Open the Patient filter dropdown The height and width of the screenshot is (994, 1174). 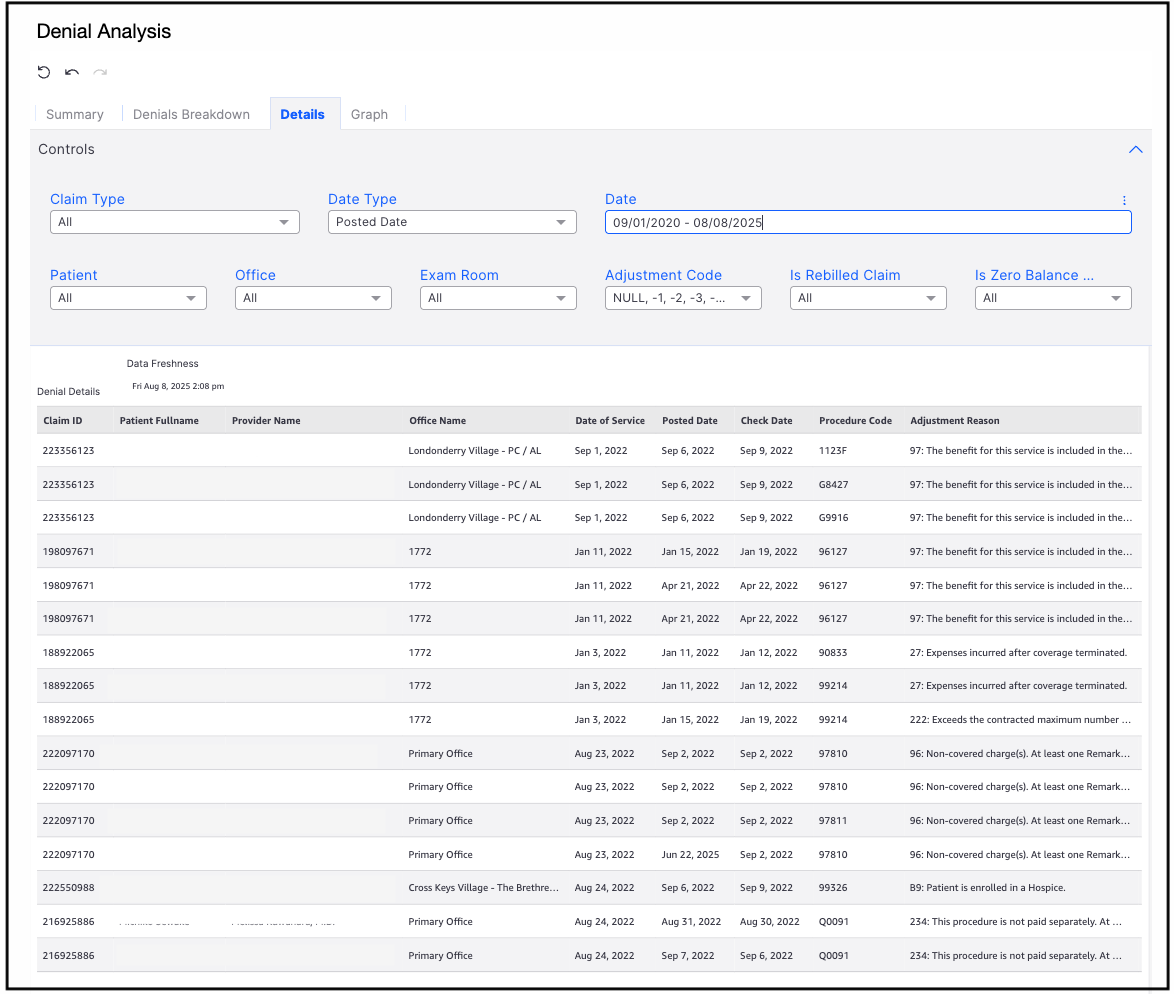click(128, 298)
